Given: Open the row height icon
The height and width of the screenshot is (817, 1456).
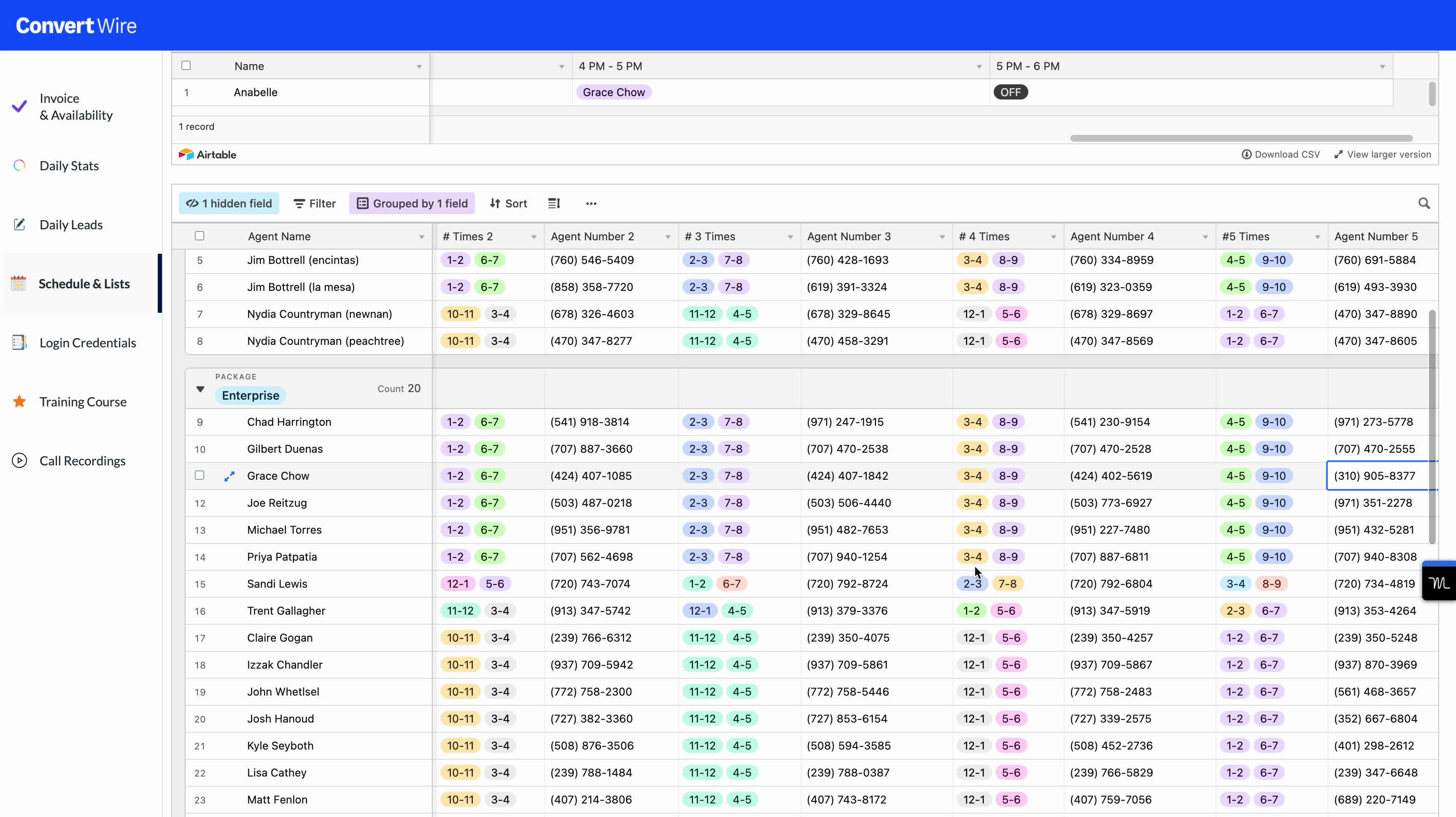Looking at the screenshot, I should pos(554,203).
